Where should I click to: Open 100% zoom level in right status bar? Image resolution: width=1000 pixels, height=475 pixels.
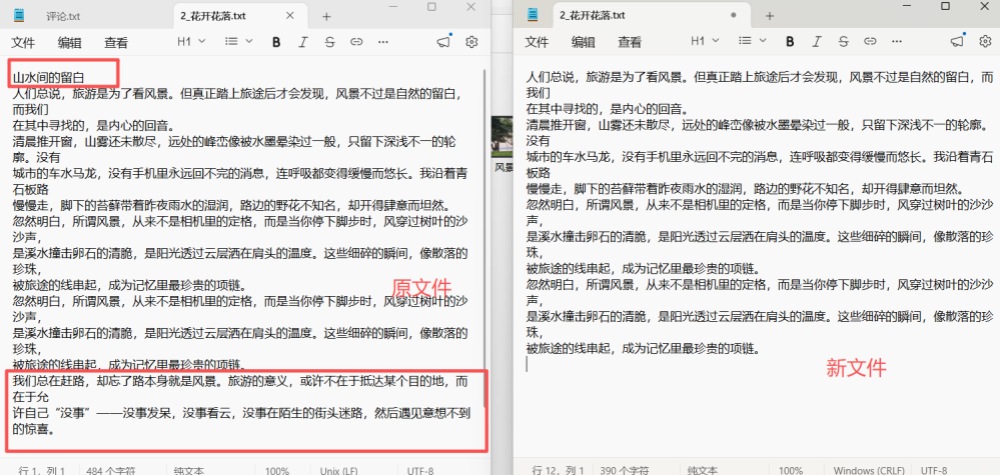791,471
